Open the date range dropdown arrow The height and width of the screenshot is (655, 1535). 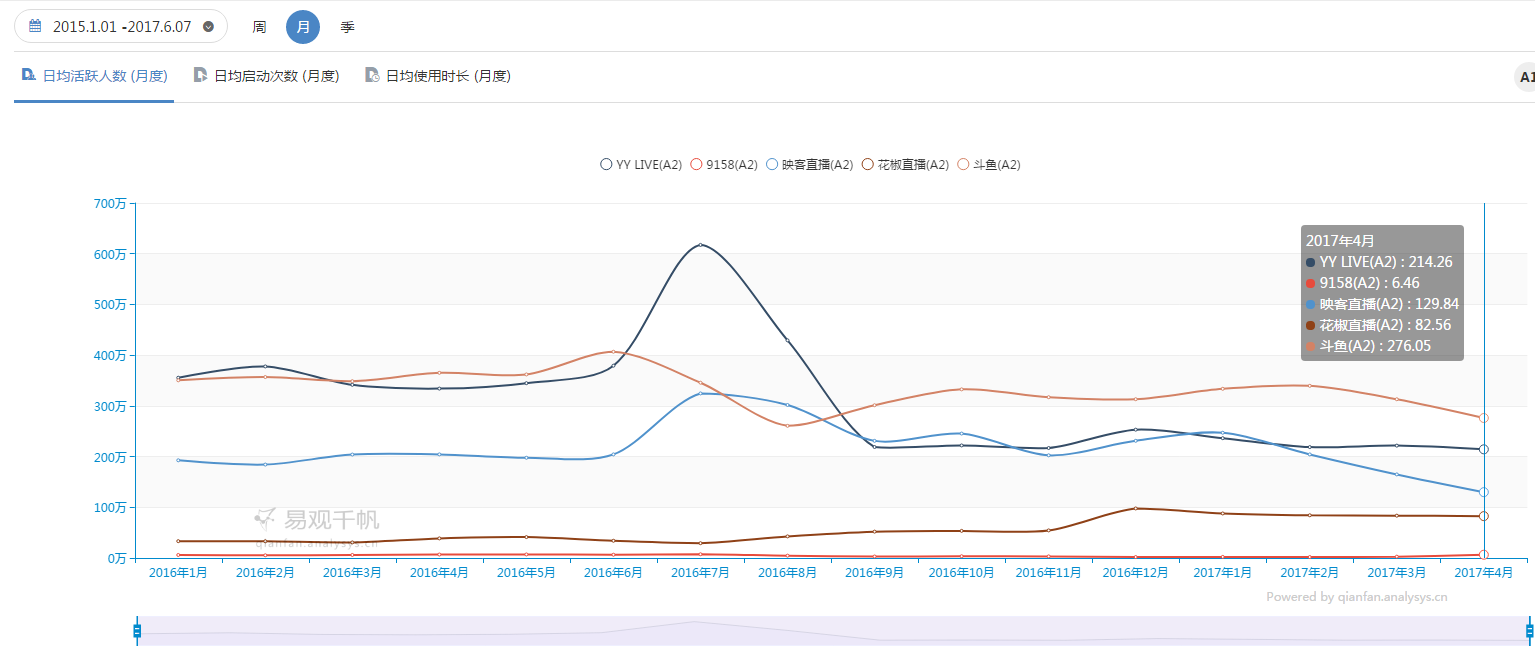(208, 27)
